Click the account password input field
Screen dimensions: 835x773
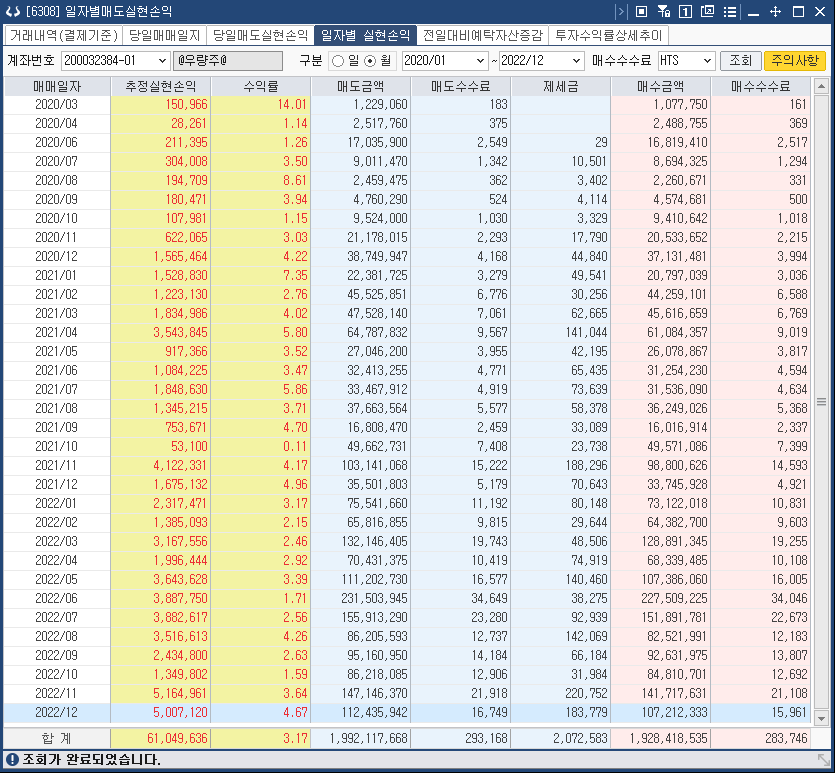pyautogui.click(x=228, y=61)
